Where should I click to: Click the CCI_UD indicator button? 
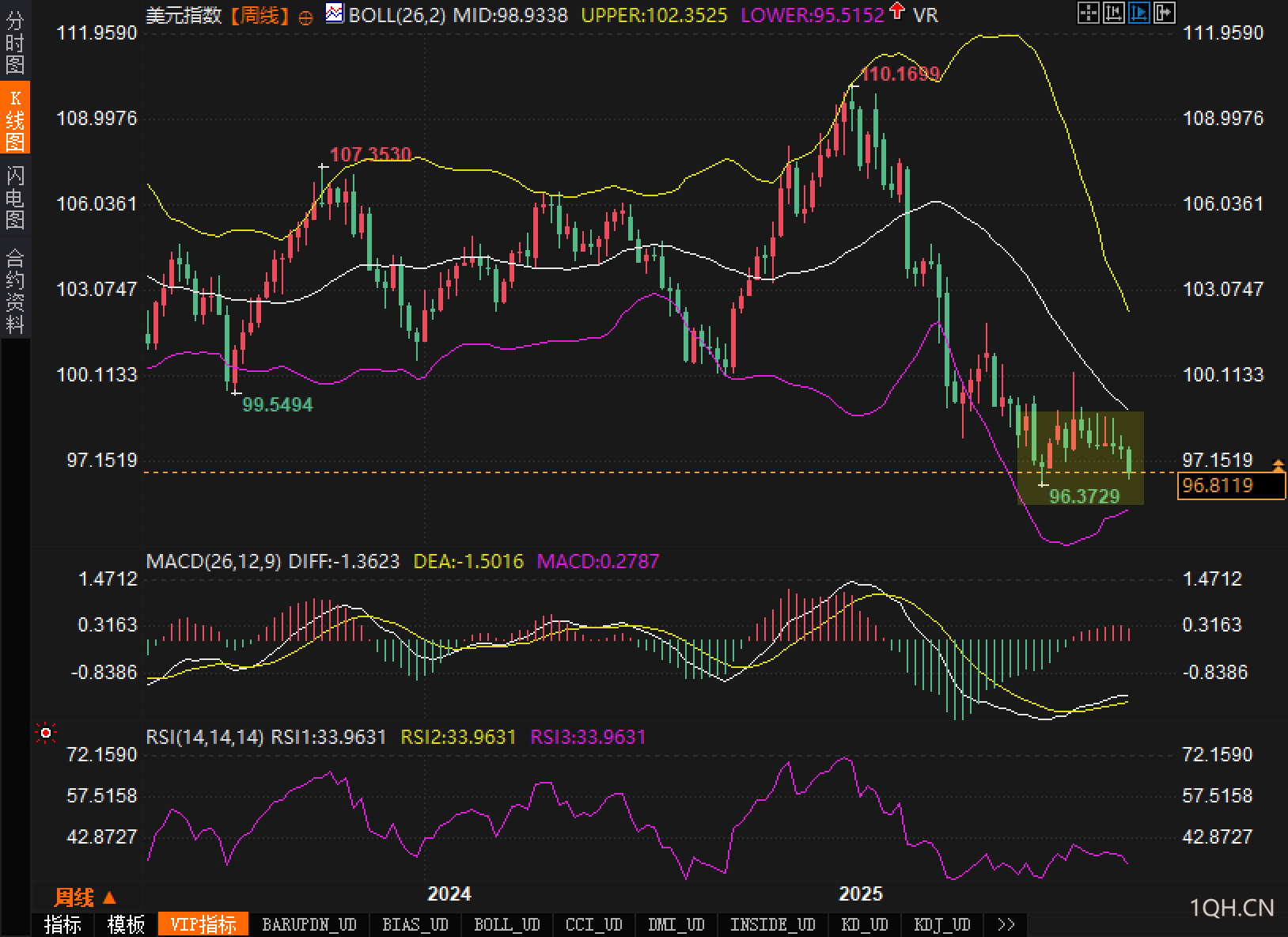tap(594, 924)
